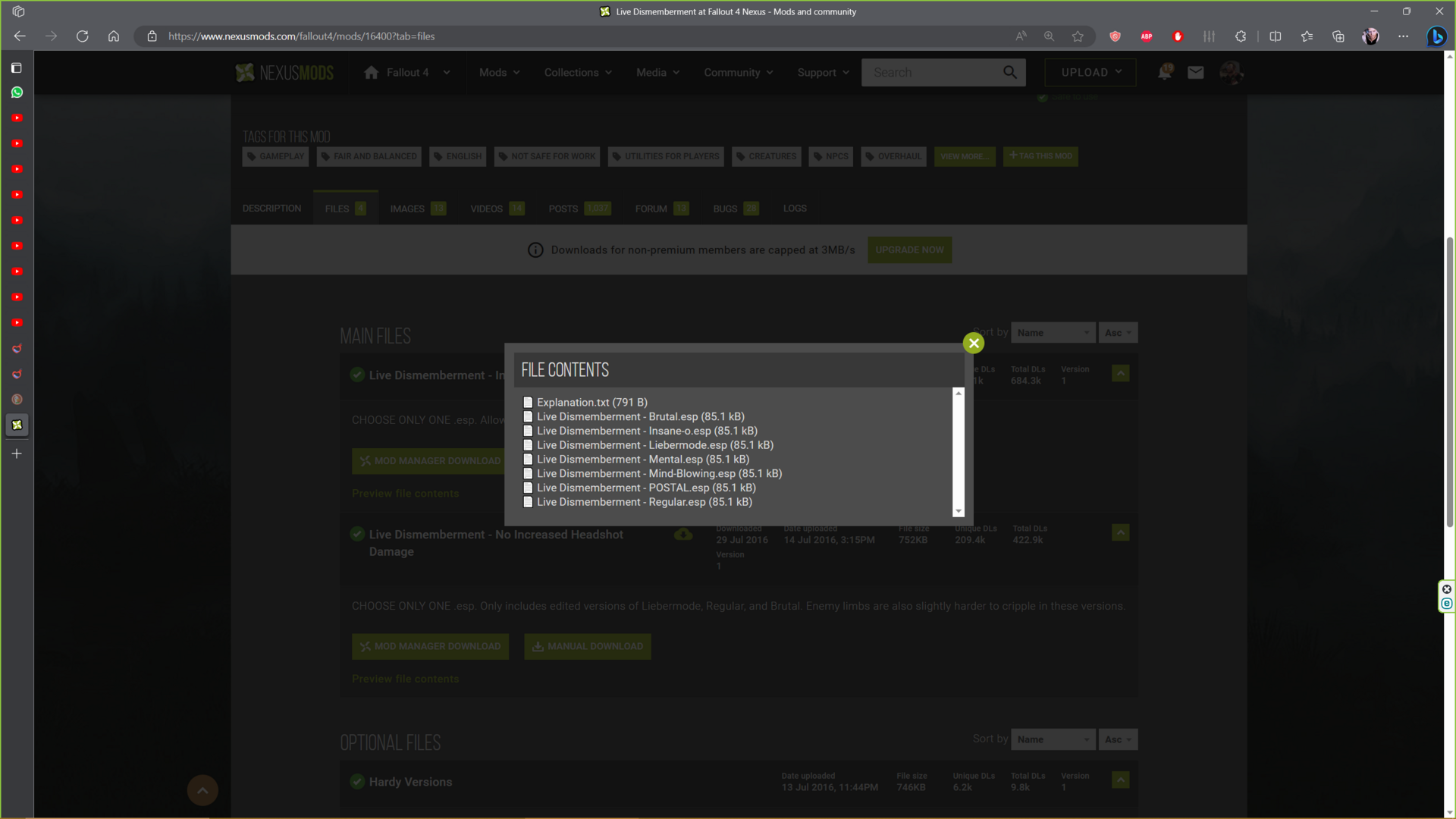Click in the Nexus search field
1456x819 pixels.
[931, 73]
